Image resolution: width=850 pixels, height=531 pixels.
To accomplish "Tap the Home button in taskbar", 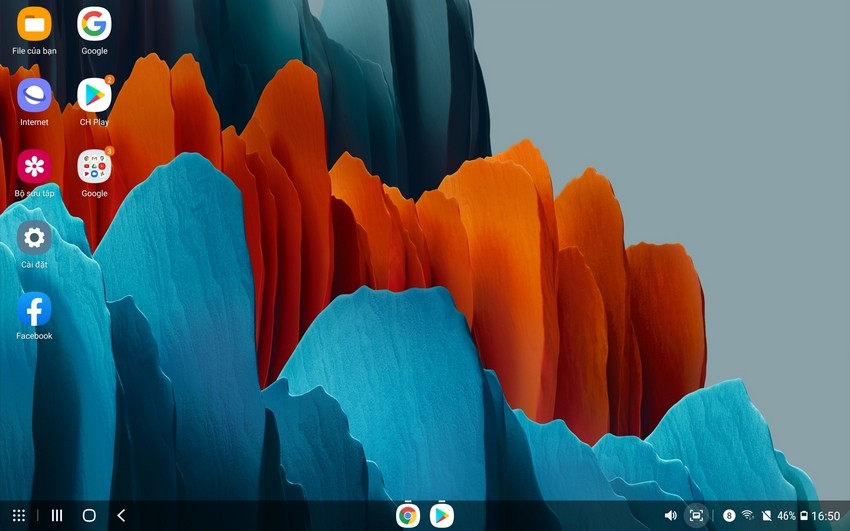I will tap(89, 515).
